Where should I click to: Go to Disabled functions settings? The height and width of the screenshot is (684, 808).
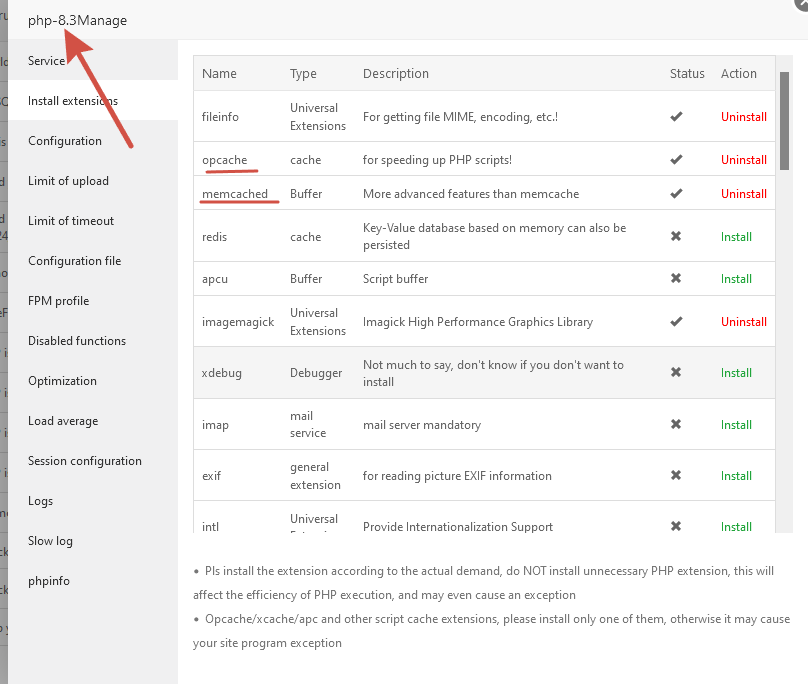point(77,341)
